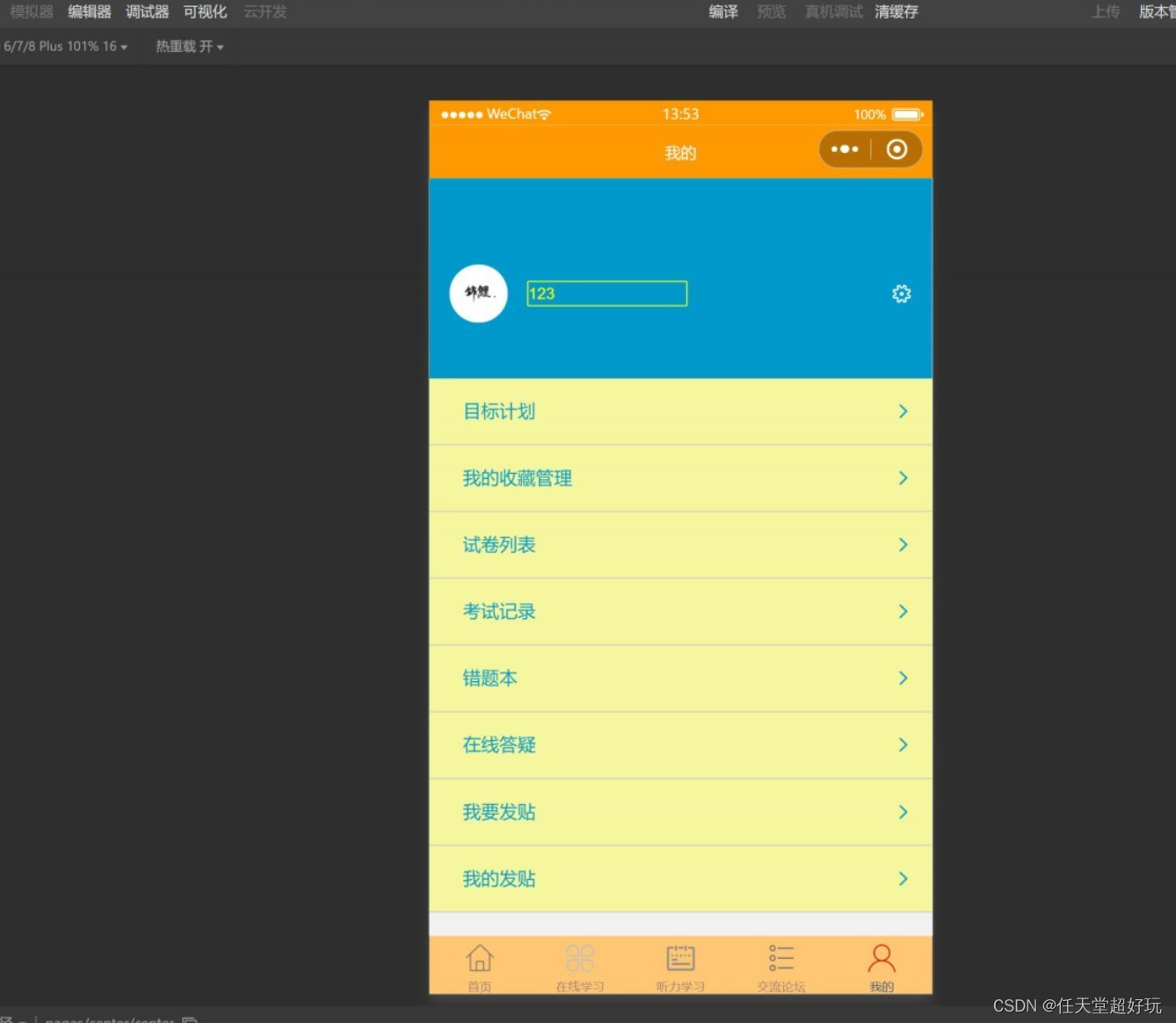Click 清缓存 clear cache button

pyautogui.click(x=897, y=11)
